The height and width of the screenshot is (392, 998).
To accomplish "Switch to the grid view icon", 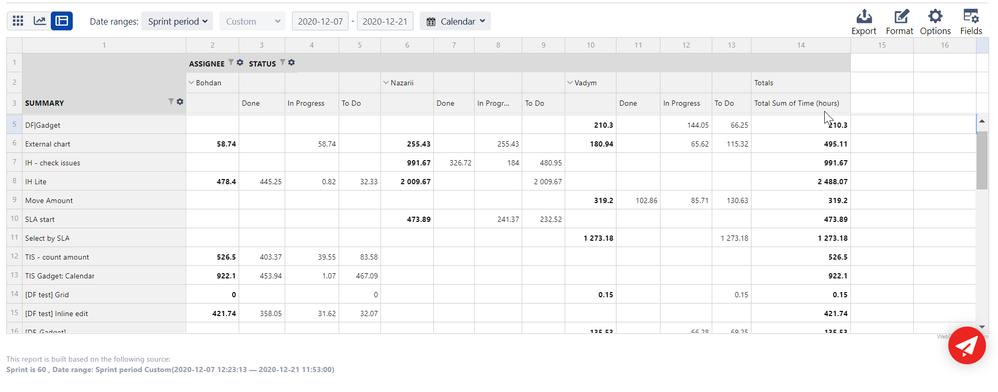I will (x=18, y=21).
